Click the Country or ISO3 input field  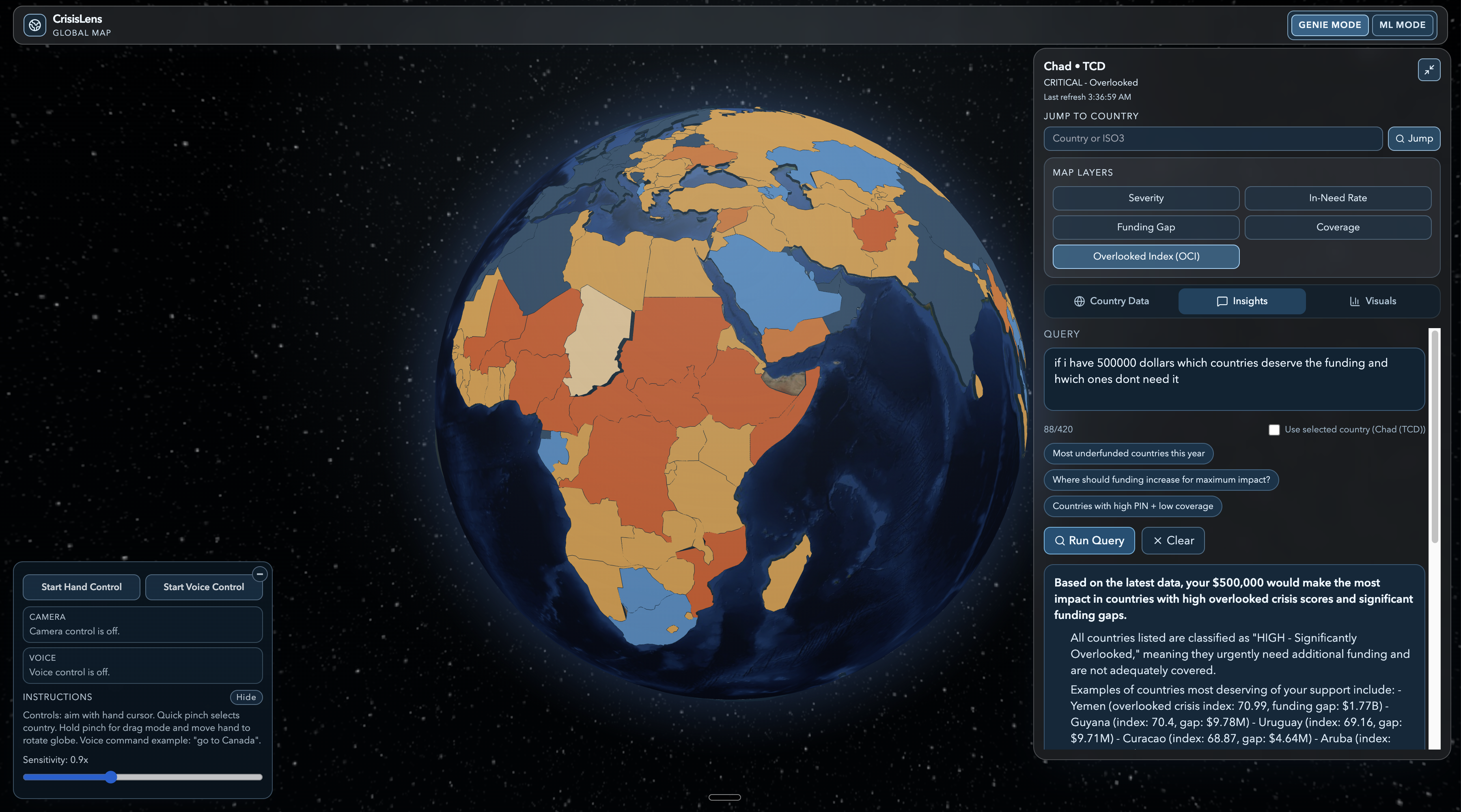[1213, 139]
